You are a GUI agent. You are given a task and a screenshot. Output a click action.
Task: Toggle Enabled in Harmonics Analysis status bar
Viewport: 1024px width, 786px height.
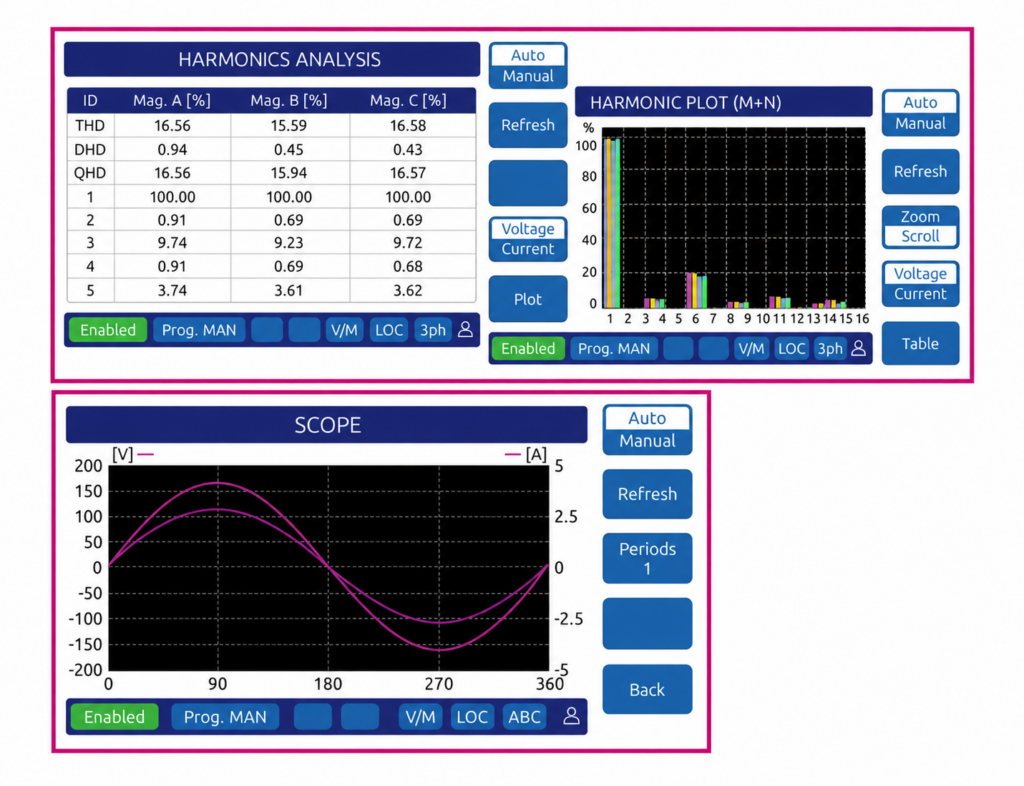(x=108, y=330)
